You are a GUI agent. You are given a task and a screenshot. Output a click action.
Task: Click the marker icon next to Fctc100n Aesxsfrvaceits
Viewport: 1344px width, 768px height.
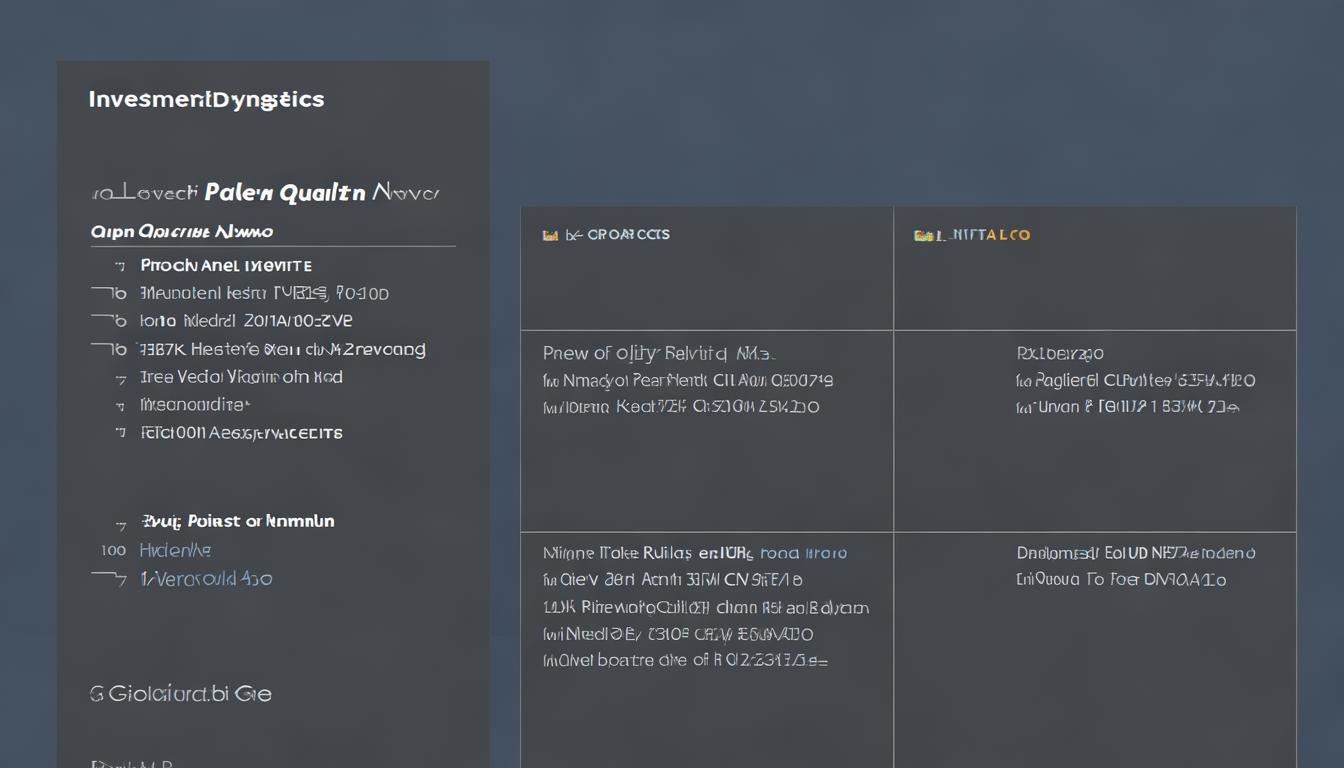coord(120,433)
